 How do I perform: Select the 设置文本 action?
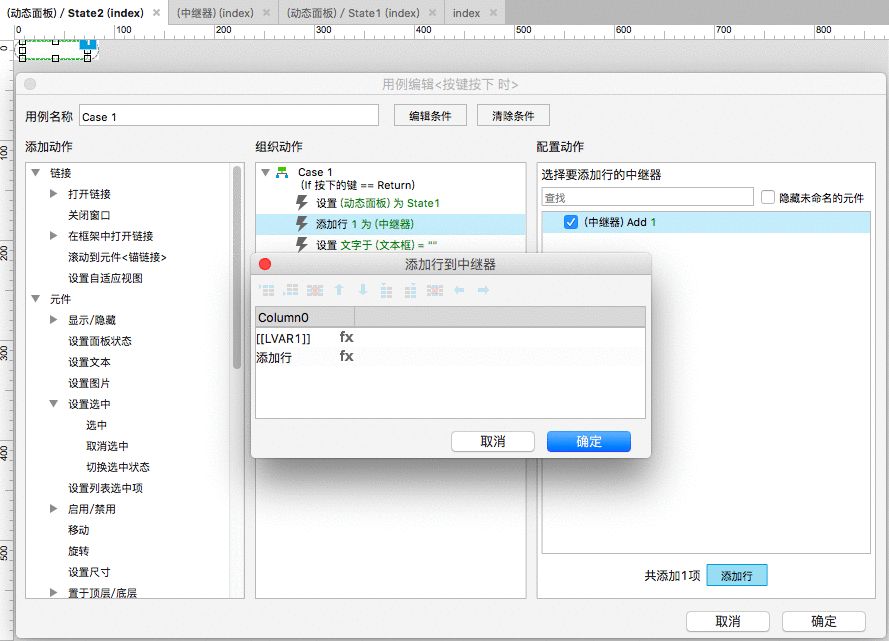click(89, 362)
